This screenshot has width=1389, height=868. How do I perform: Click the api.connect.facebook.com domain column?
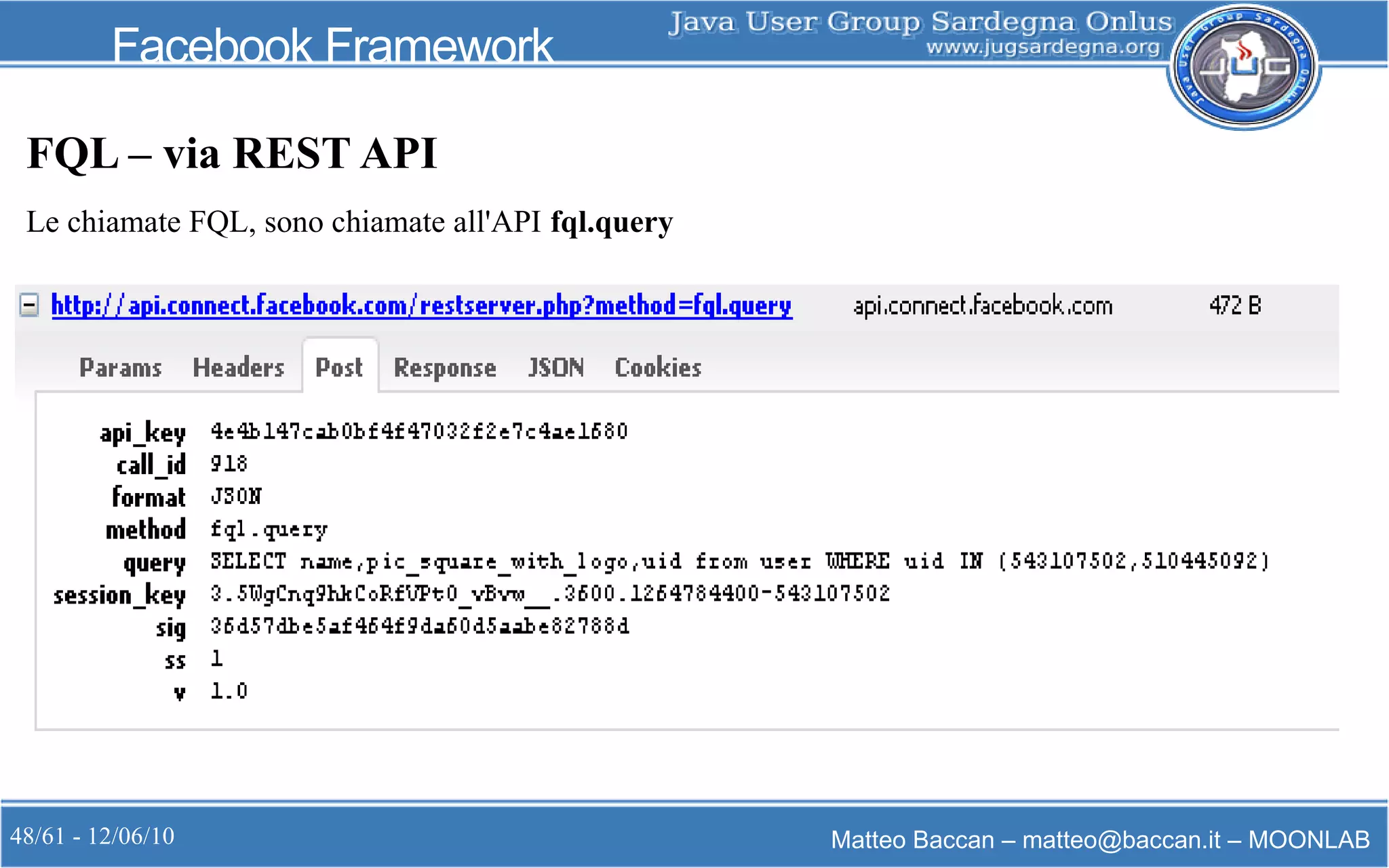(x=983, y=306)
